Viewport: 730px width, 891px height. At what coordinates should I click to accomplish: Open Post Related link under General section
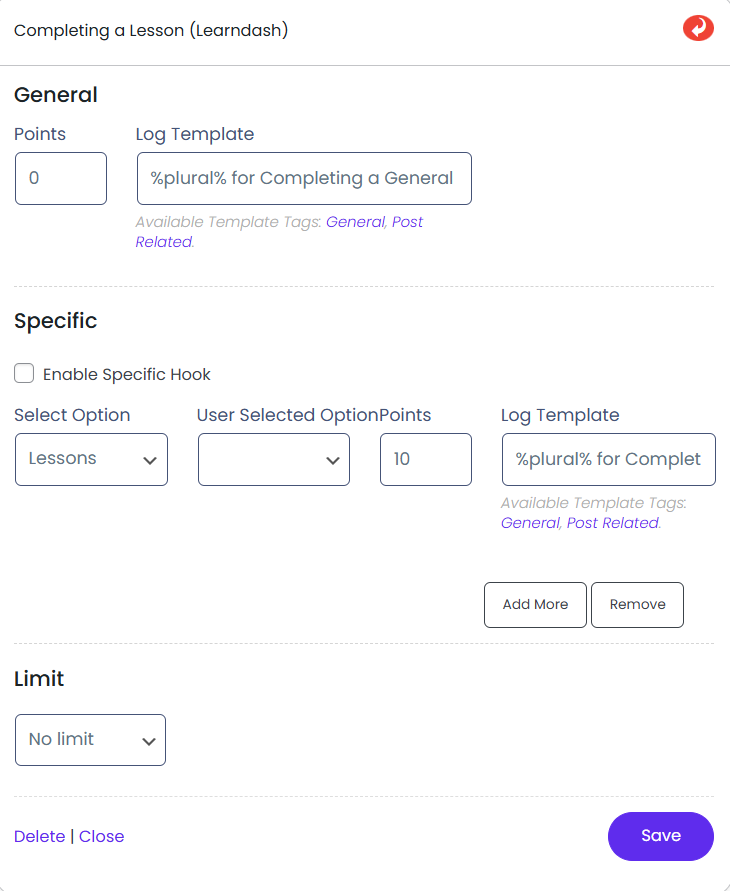(407, 222)
